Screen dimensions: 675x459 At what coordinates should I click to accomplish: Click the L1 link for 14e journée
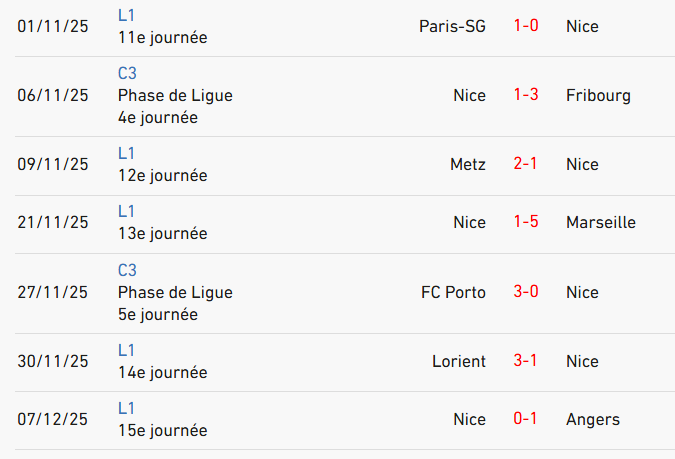click(x=126, y=350)
